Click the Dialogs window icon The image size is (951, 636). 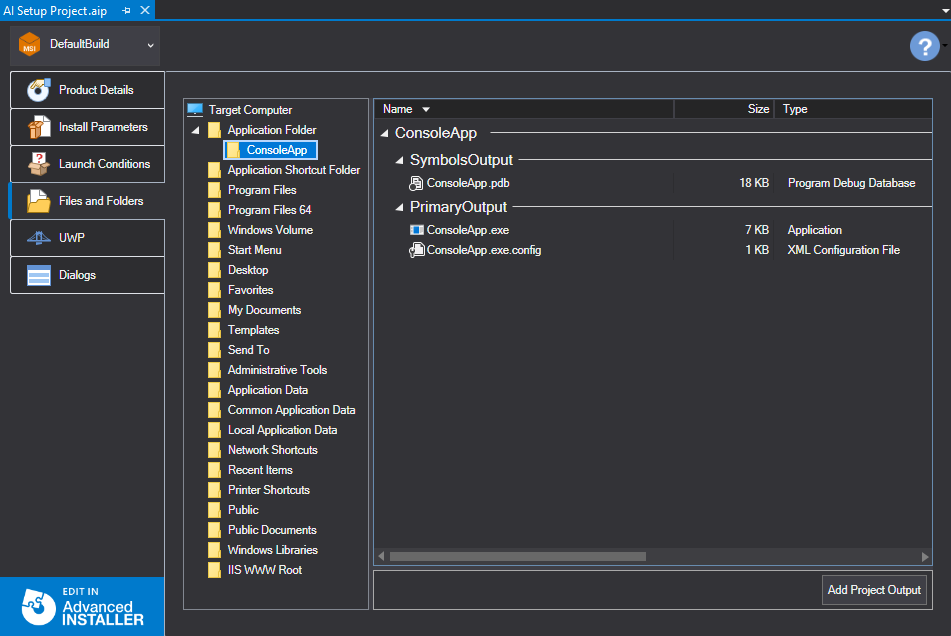coord(39,275)
